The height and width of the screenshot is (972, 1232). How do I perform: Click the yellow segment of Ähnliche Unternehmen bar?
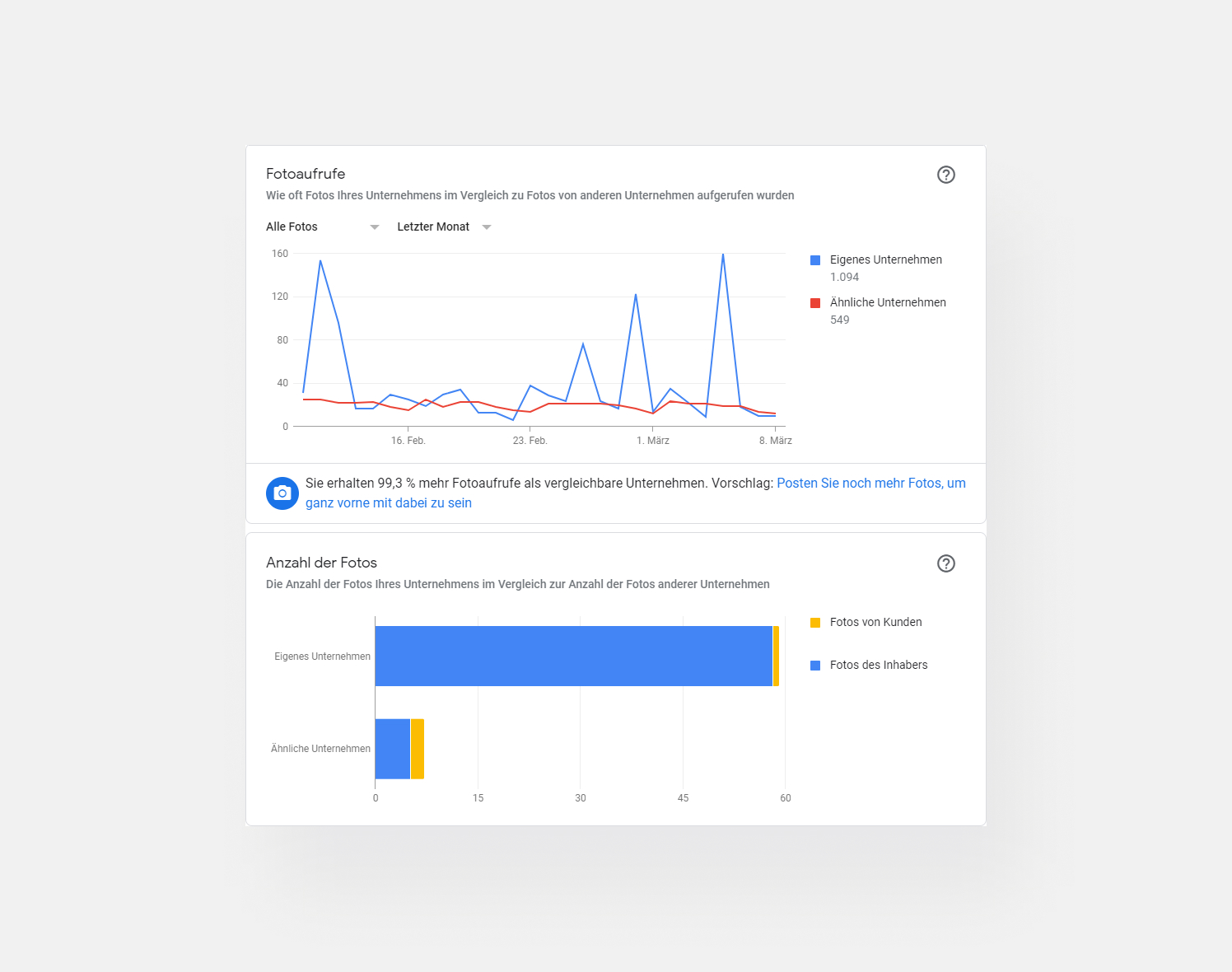(418, 749)
